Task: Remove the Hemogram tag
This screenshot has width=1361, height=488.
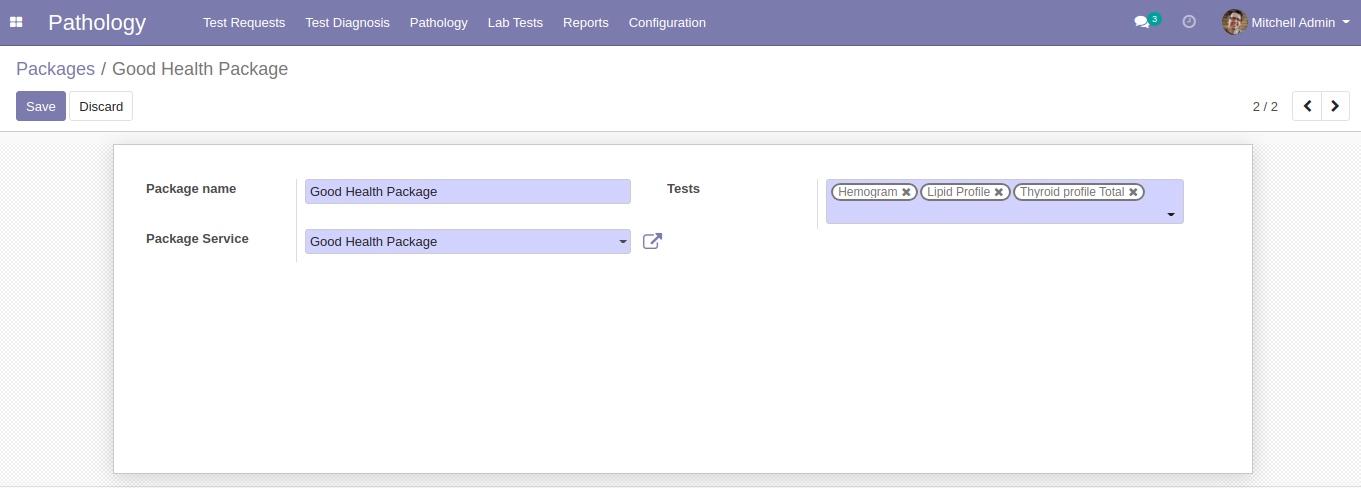Action: click(906, 192)
